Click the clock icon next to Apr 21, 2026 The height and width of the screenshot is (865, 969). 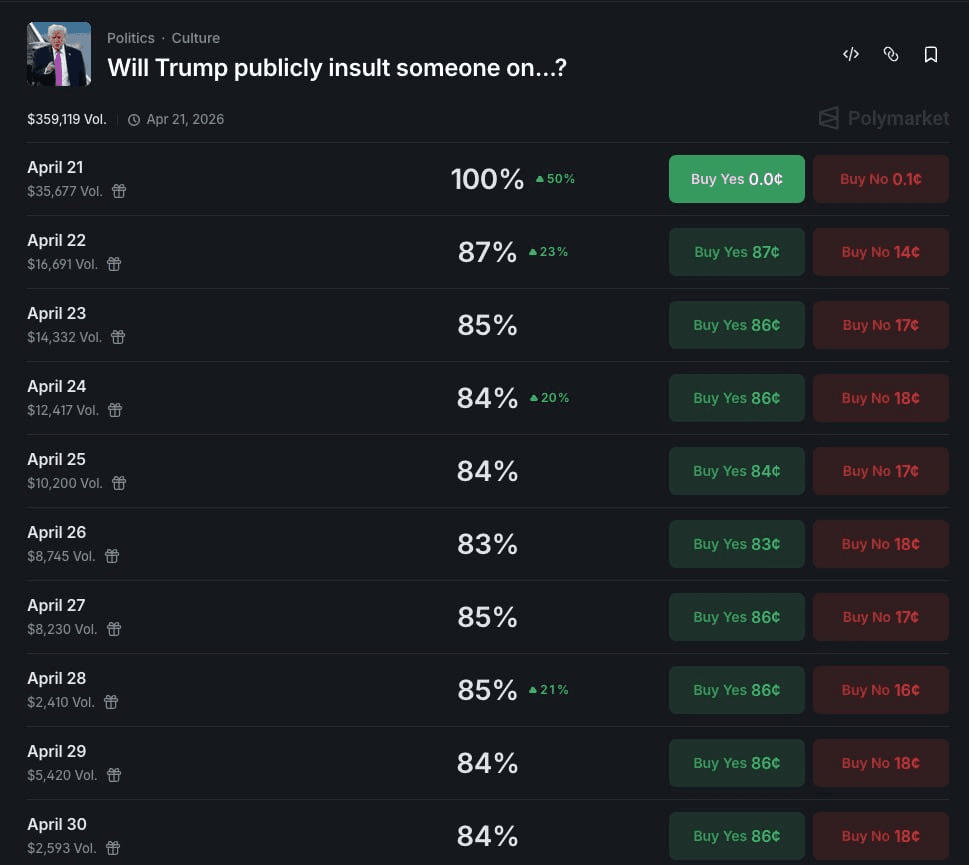point(134,120)
